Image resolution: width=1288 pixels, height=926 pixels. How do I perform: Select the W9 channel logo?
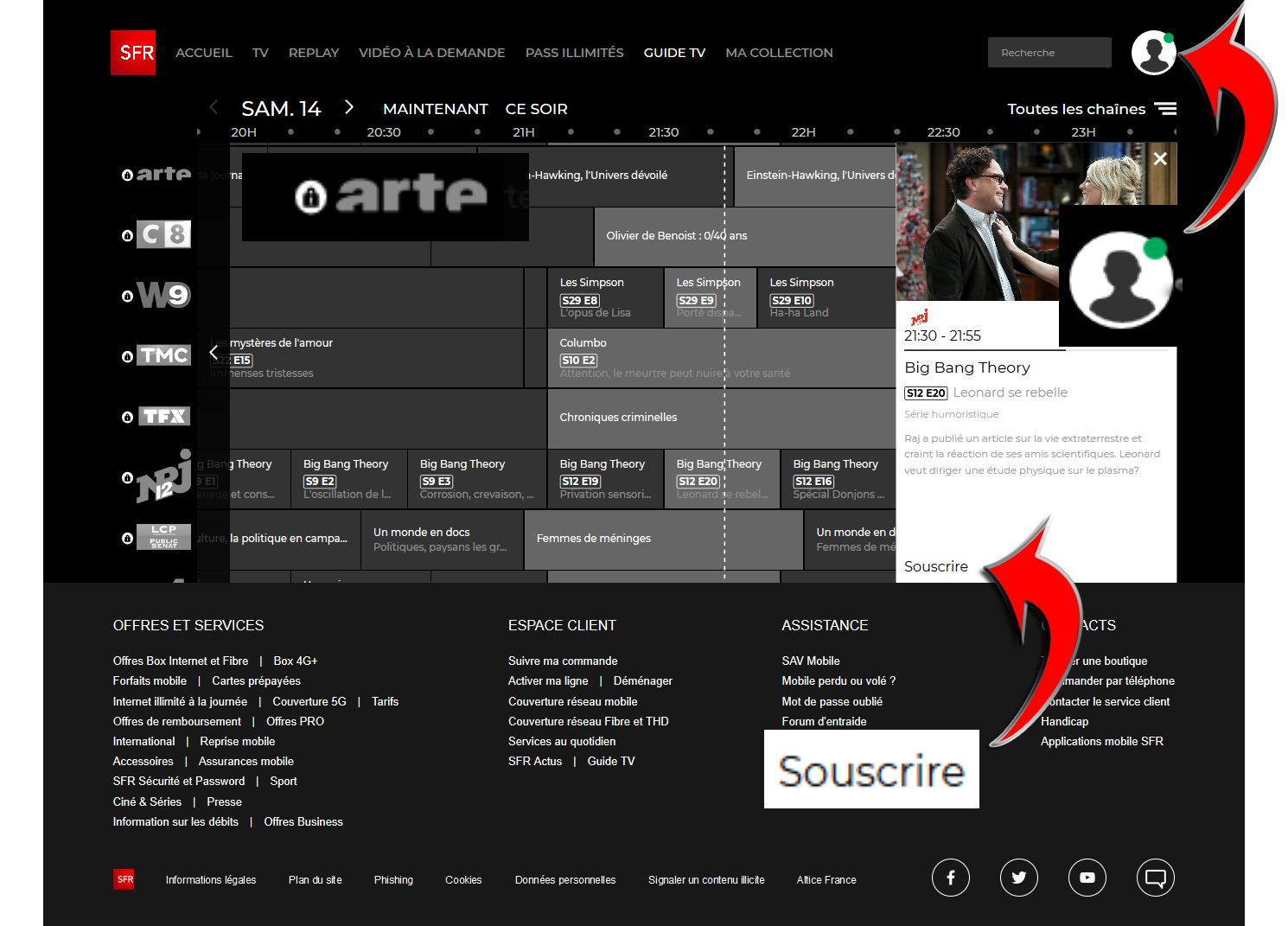(x=163, y=296)
